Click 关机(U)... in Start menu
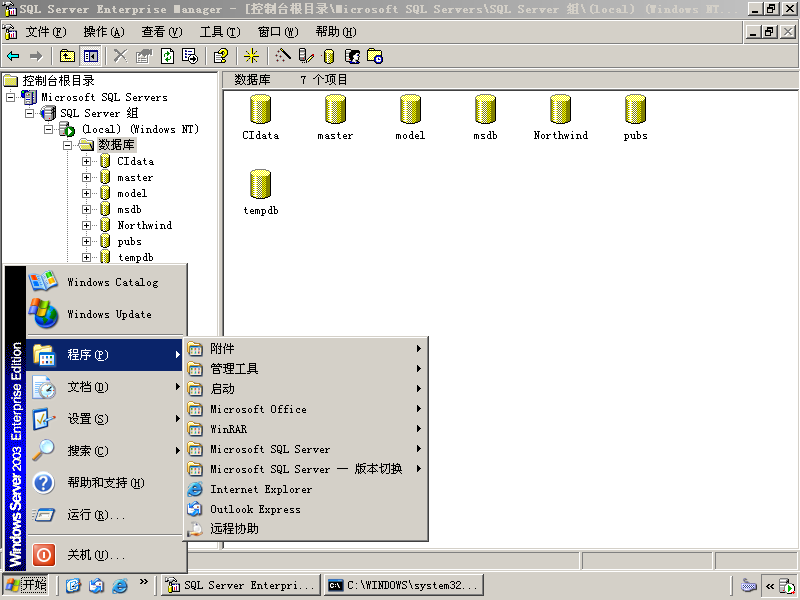Viewport: 800px width, 600px height. [x=106, y=555]
